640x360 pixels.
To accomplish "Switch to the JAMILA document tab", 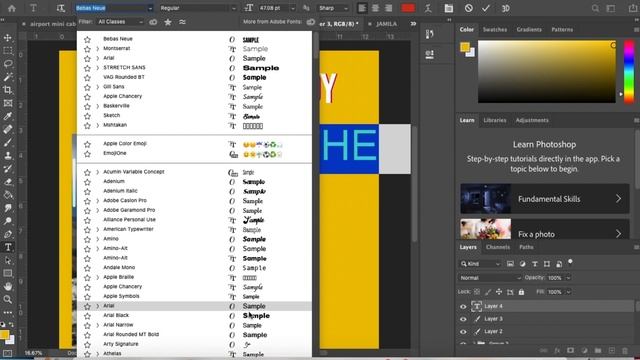I will (386, 24).
